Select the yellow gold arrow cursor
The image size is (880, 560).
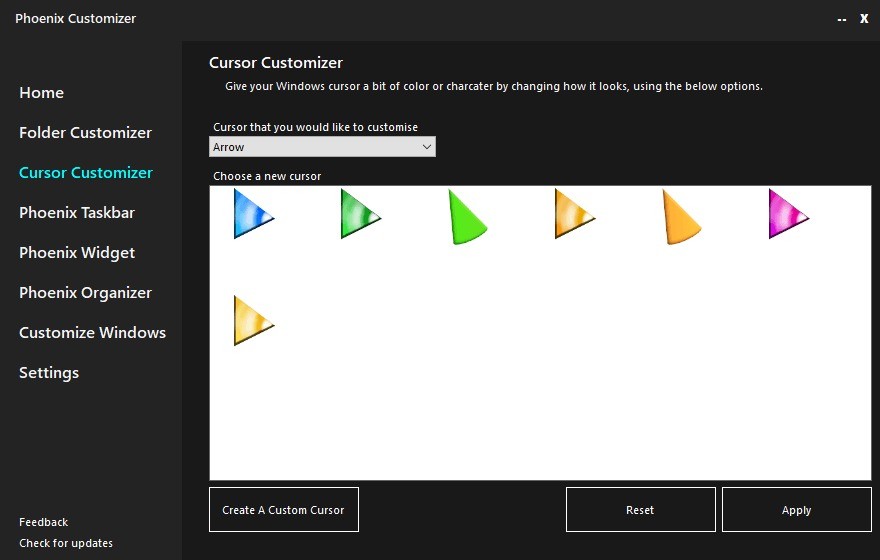[x=254, y=320]
